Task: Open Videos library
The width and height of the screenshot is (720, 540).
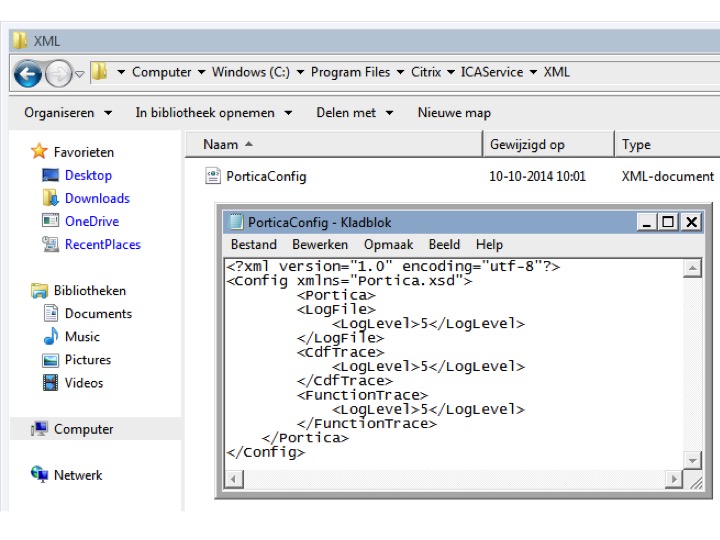Action: [84, 383]
